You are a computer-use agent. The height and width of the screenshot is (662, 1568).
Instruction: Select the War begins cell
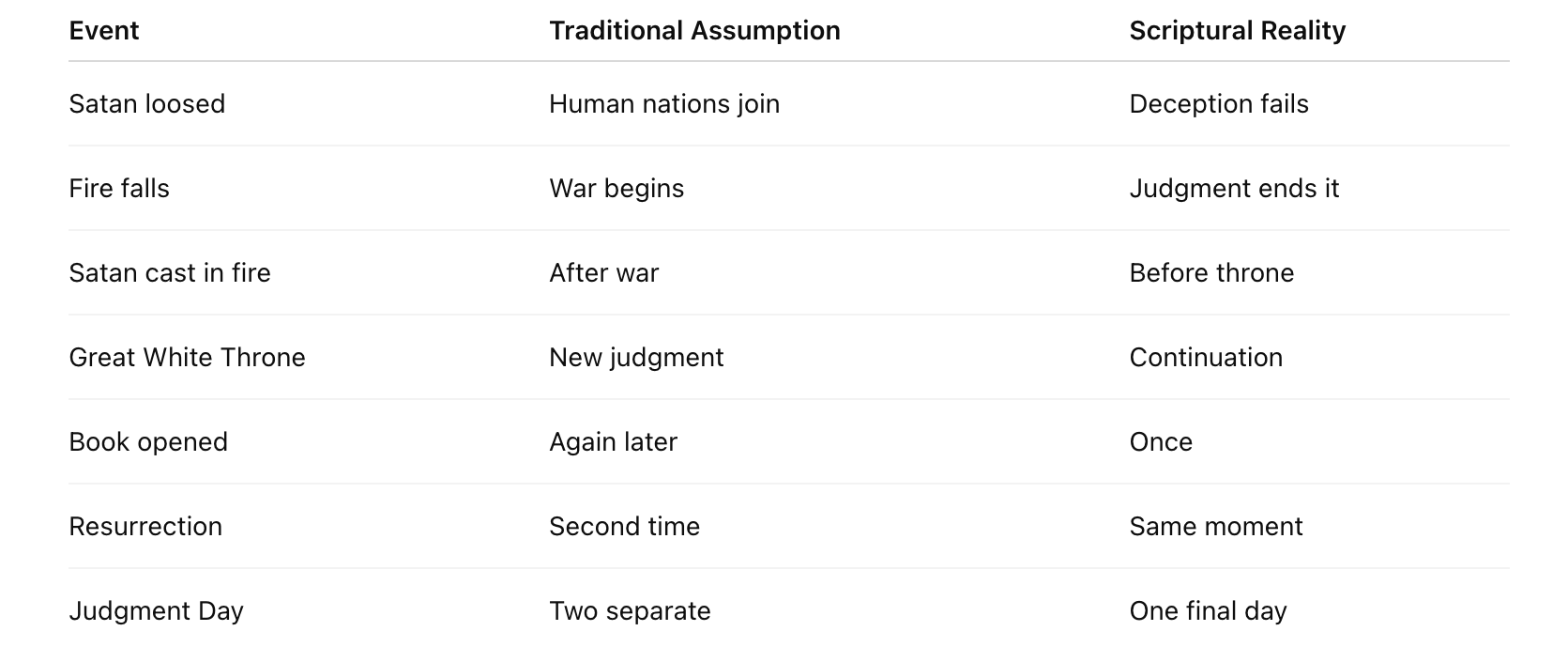[617, 189]
